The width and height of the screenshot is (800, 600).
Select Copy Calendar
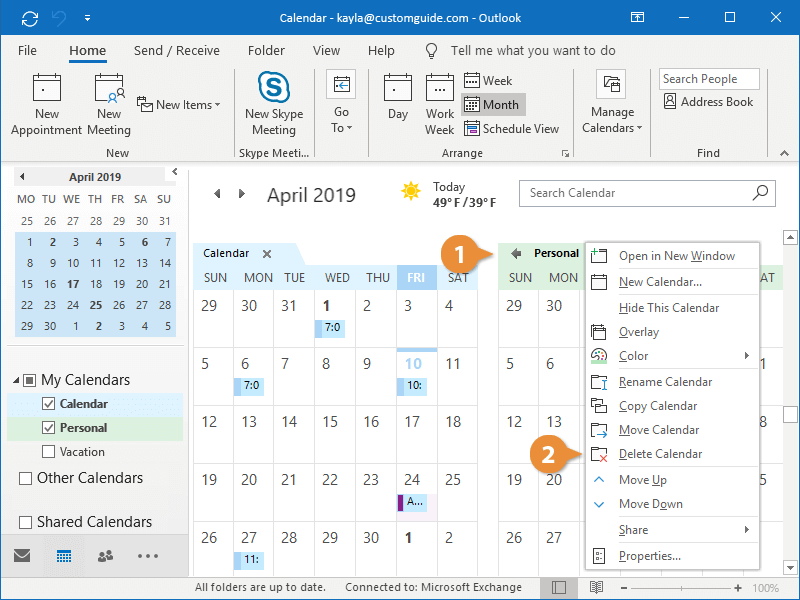click(672, 406)
